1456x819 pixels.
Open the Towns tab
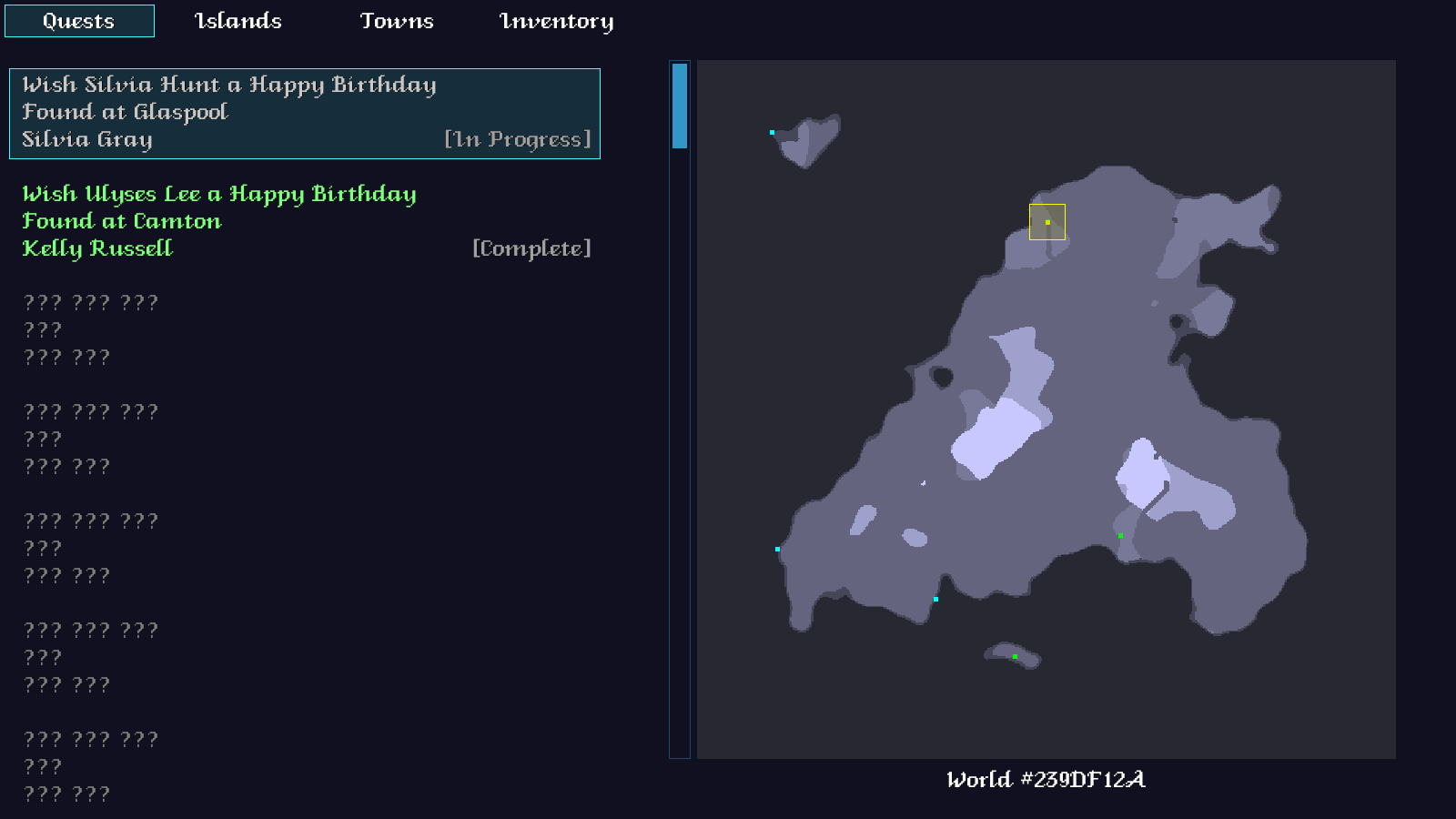[397, 21]
